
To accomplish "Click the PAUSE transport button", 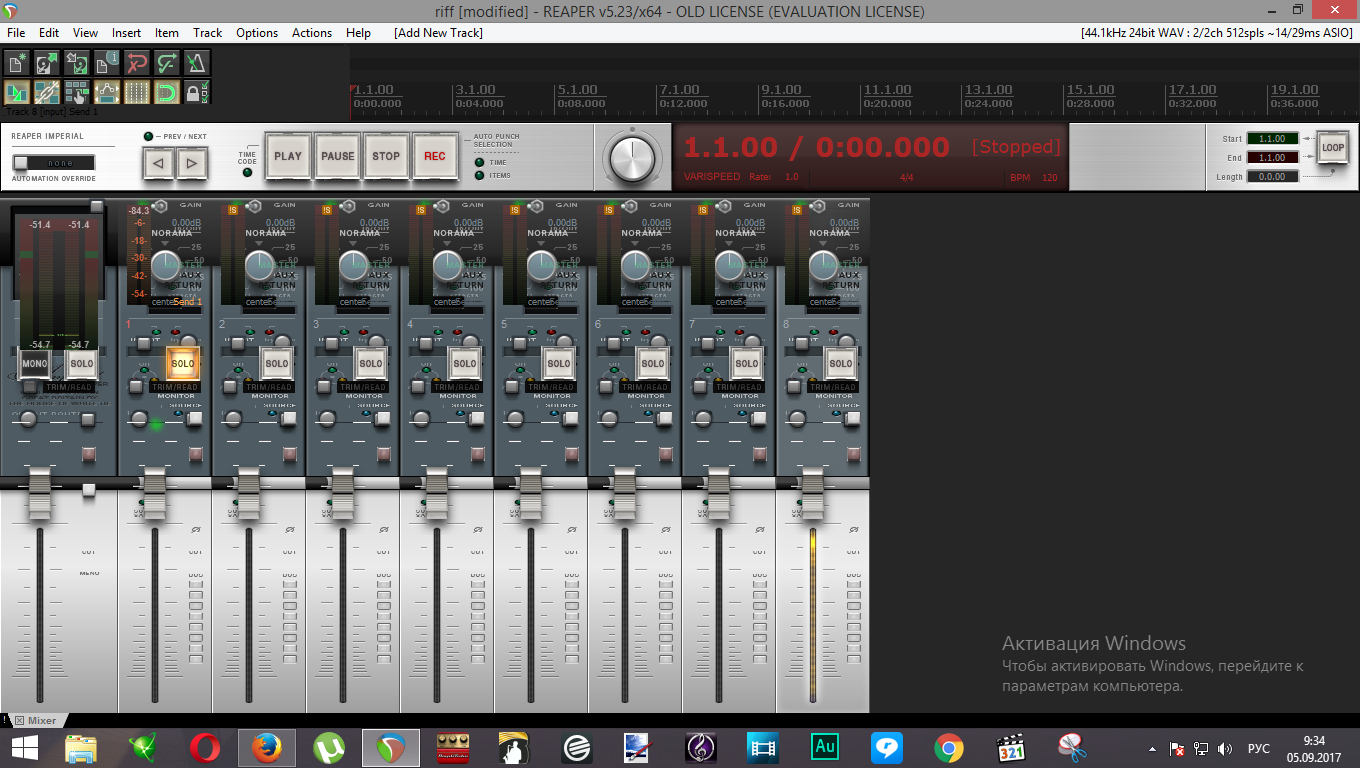I will point(337,156).
